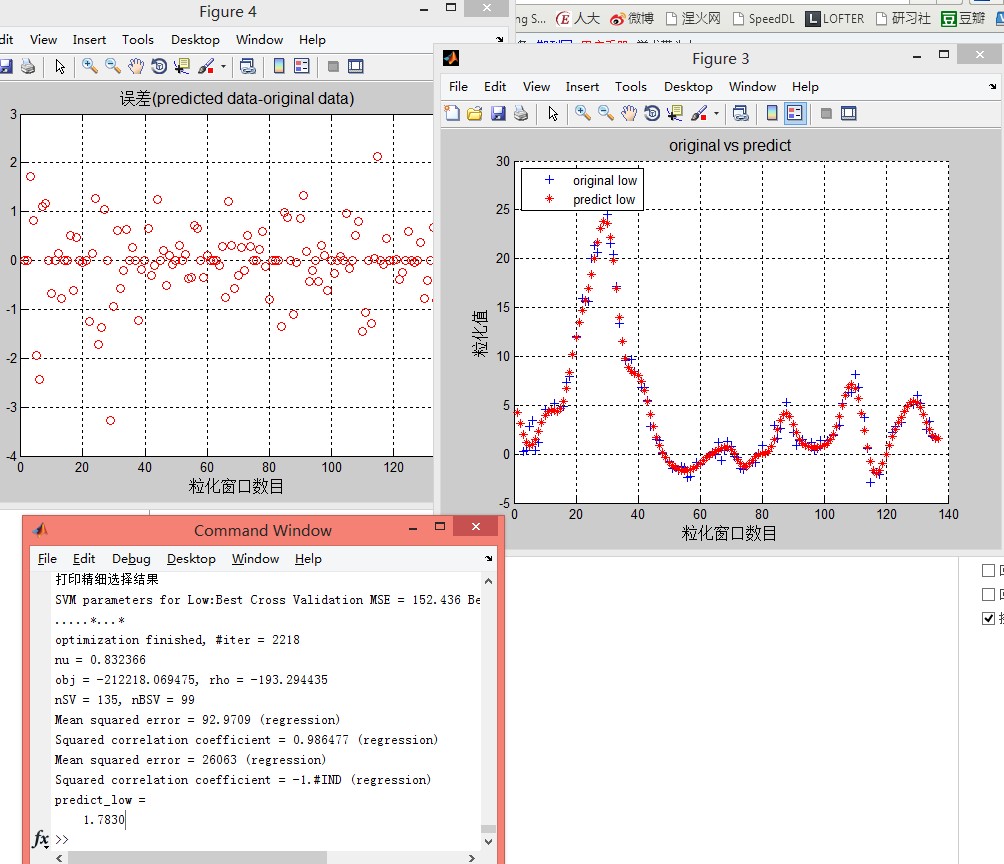Viewport: 1004px width, 864px height.
Task: Check the empty checkbox at the right edge
Action: 988,570
